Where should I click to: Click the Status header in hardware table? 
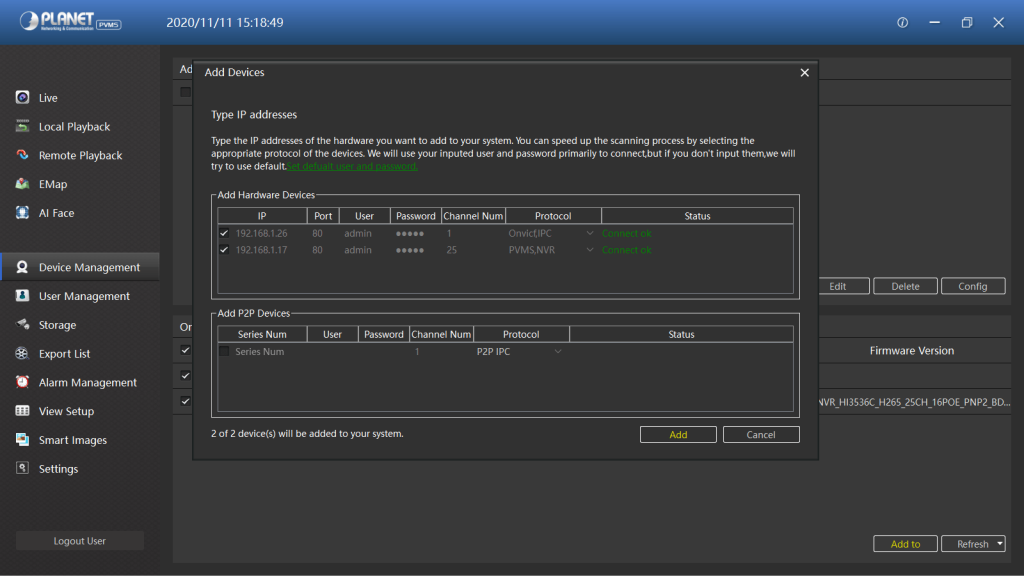point(697,216)
